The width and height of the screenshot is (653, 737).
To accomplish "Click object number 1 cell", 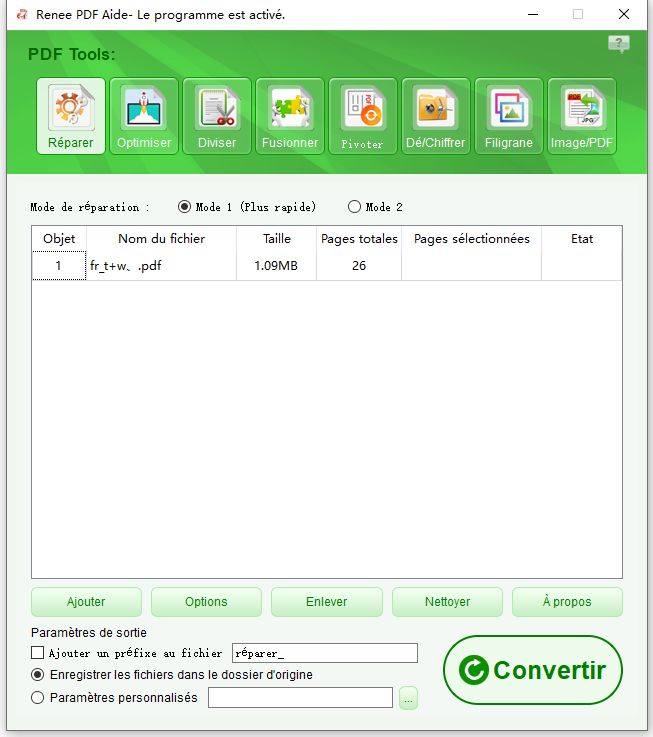I will [59, 266].
